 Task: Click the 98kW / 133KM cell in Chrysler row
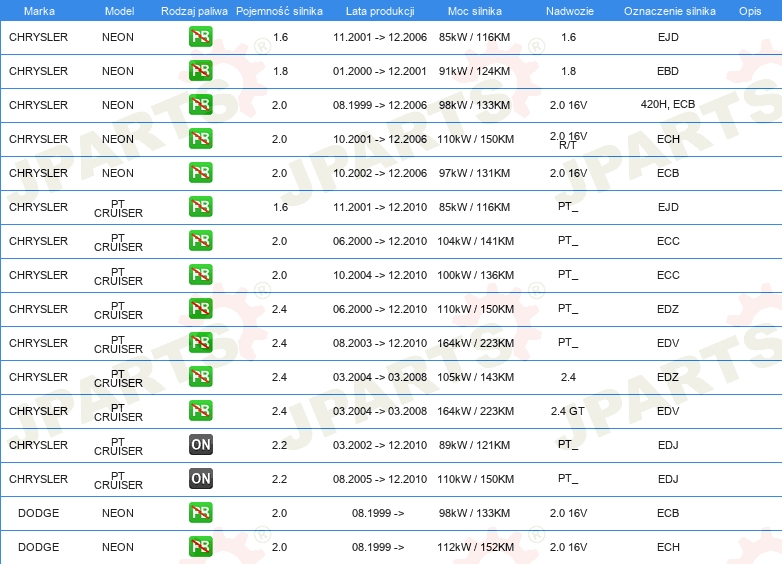[474, 105]
